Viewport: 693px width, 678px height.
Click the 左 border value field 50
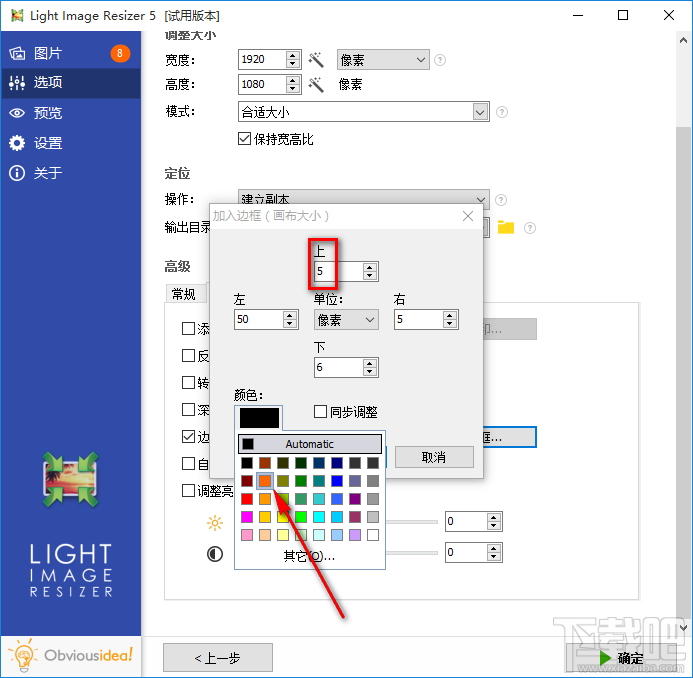[259, 319]
